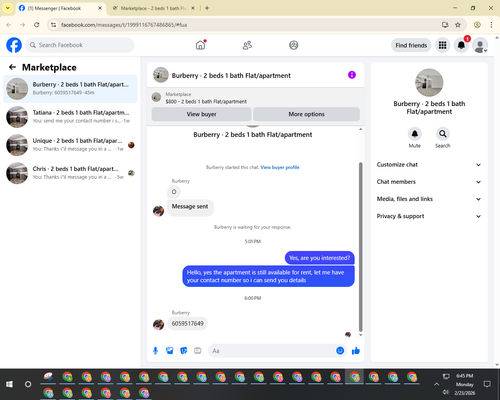Click the message bubble 6059517649
This screenshot has height=400, width=500.
[x=188, y=324]
